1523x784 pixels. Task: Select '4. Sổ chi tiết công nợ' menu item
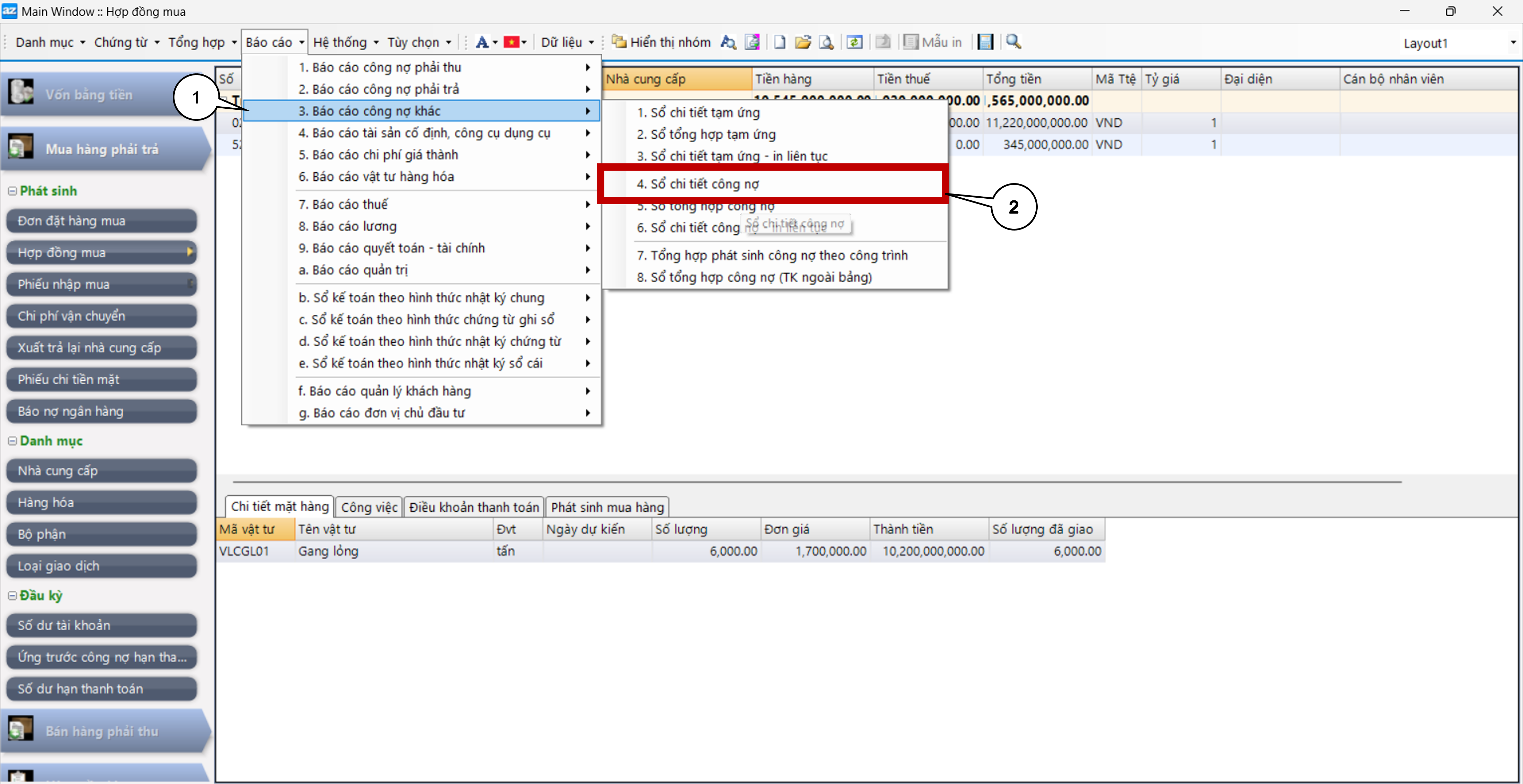coord(698,184)
